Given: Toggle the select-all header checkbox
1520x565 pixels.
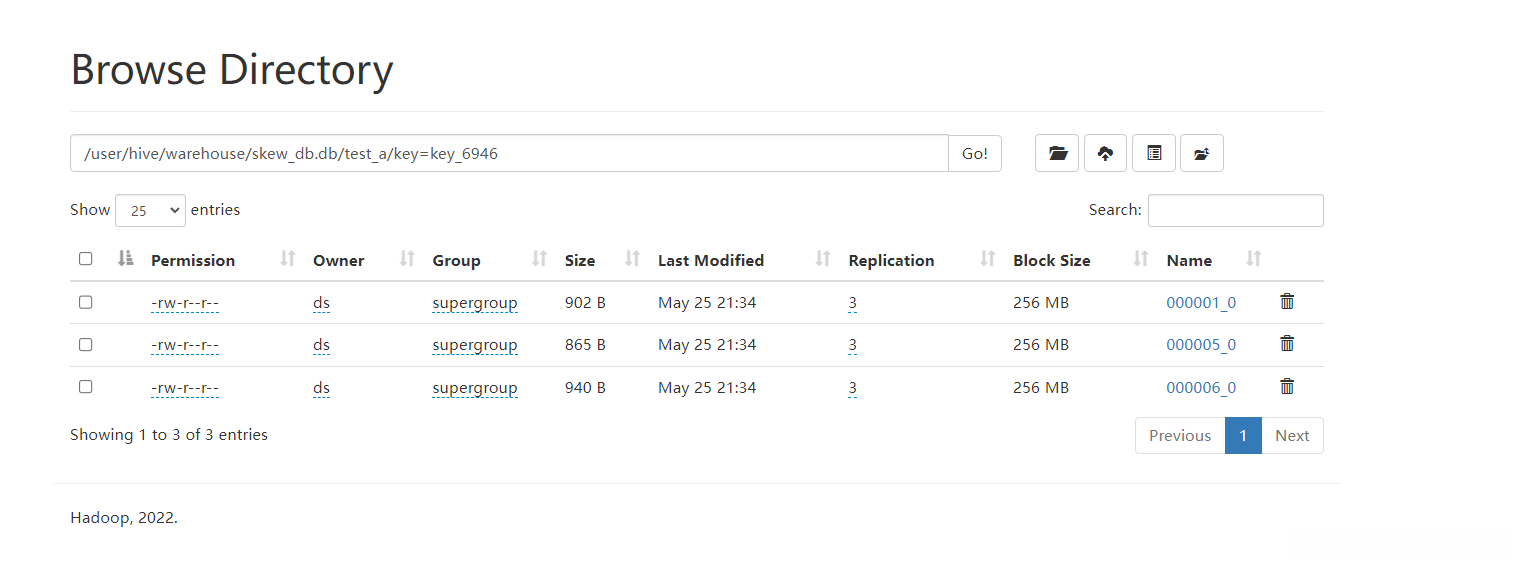Looking at the screenshot, I should click(86, 259).
